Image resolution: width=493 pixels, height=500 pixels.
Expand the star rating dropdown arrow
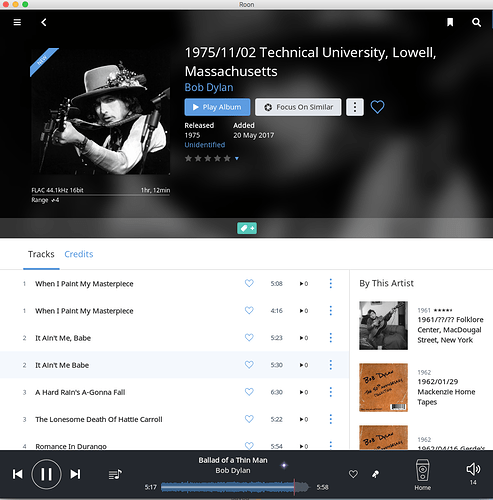pos(237,159)
